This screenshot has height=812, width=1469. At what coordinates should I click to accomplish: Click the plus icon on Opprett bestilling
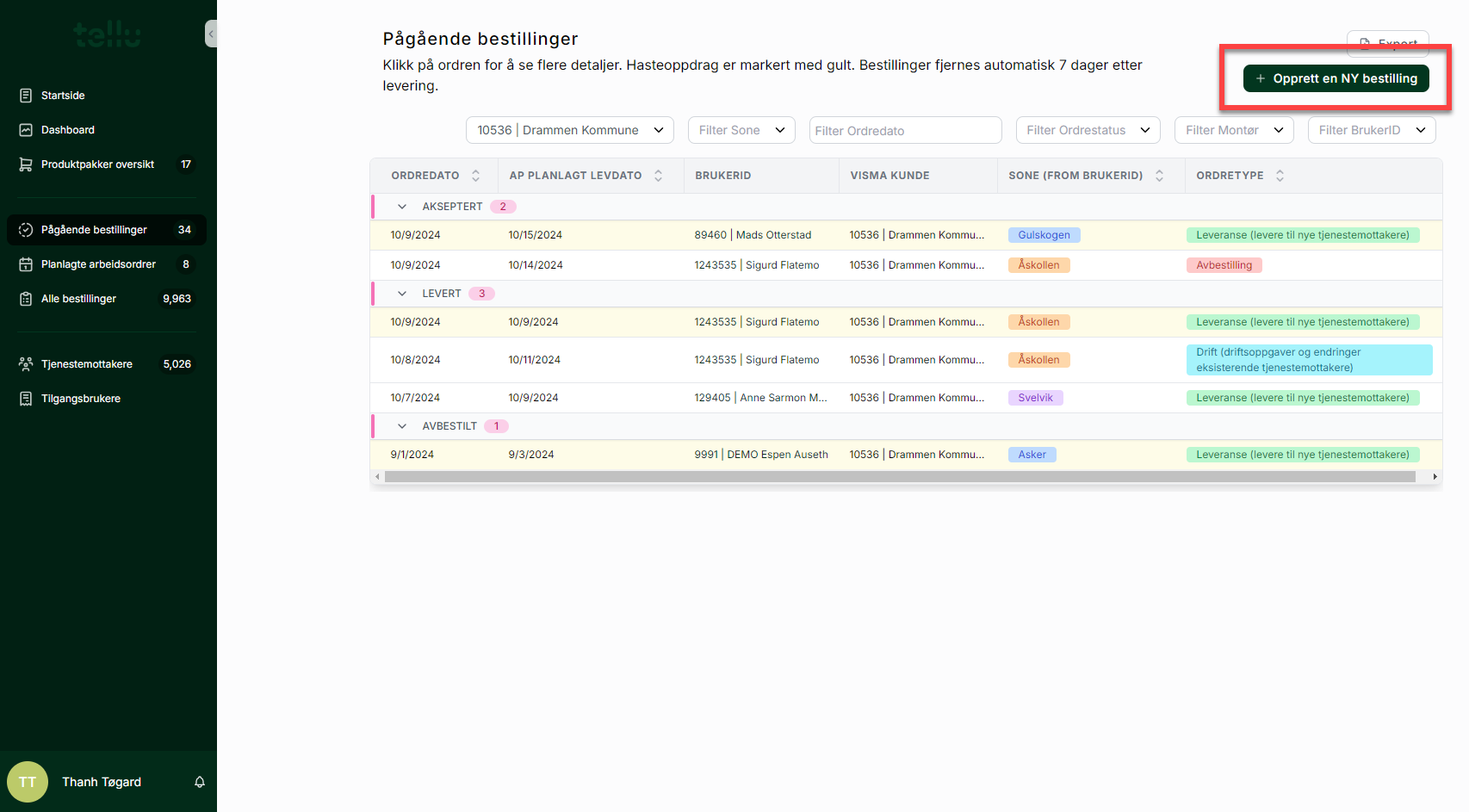[1261, 78]
